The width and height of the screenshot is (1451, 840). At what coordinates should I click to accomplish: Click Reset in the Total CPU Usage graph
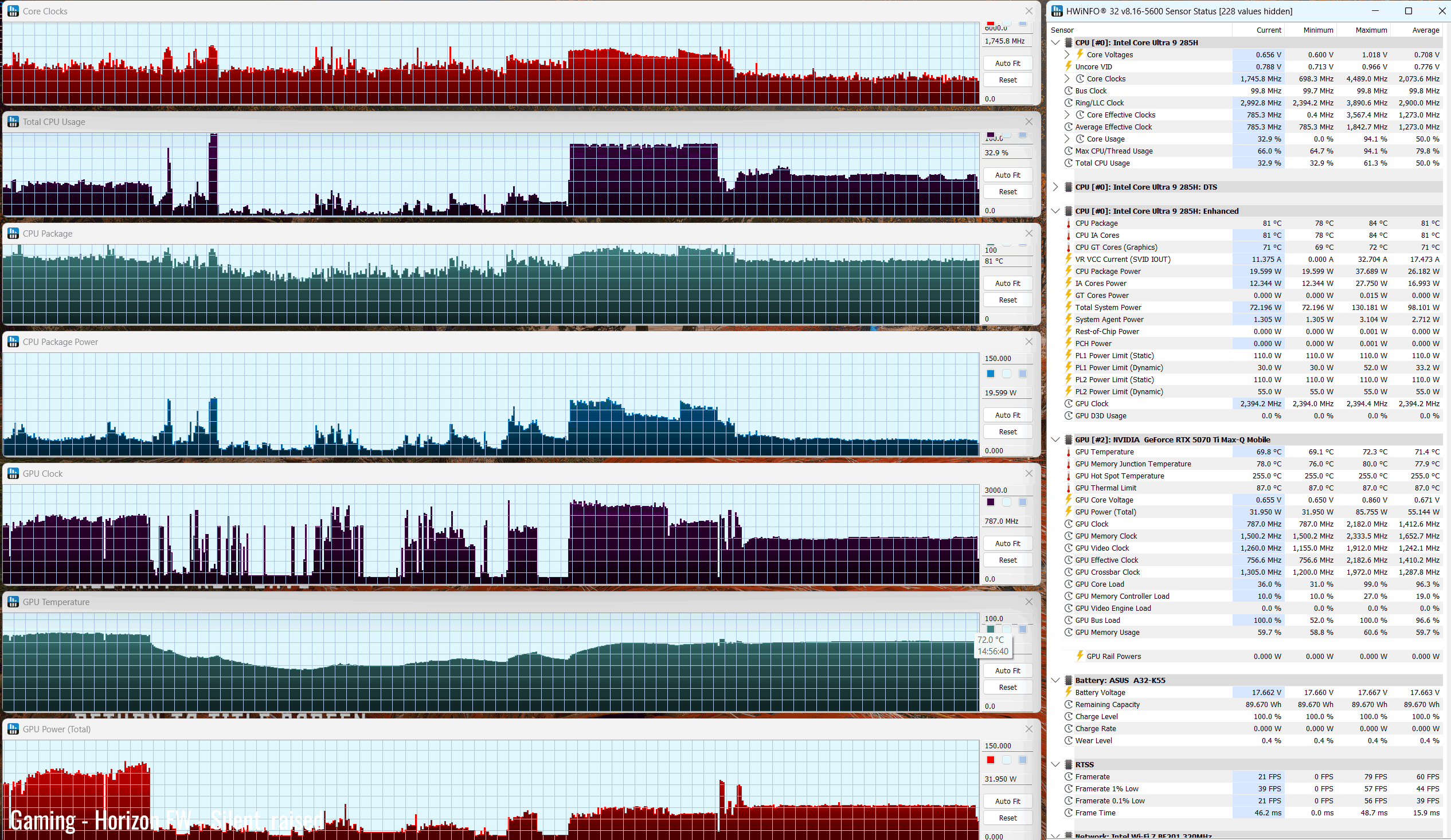click(x=1007, y=191)
